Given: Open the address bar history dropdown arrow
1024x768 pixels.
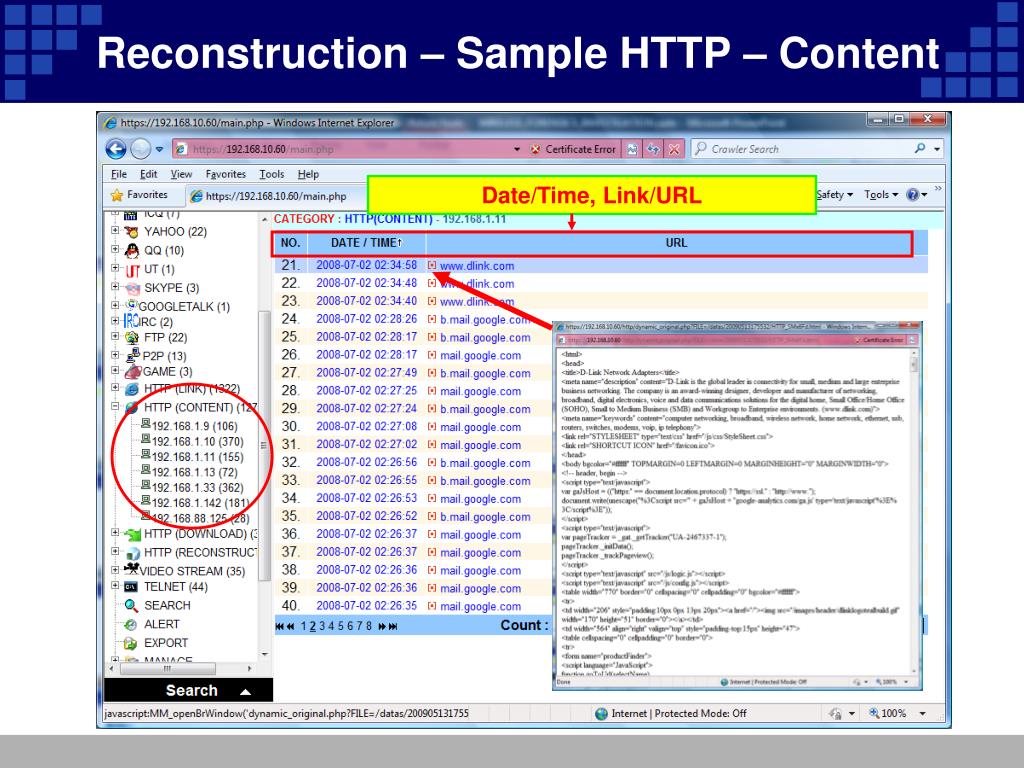Looking at the screenshot, I should 517,150.
